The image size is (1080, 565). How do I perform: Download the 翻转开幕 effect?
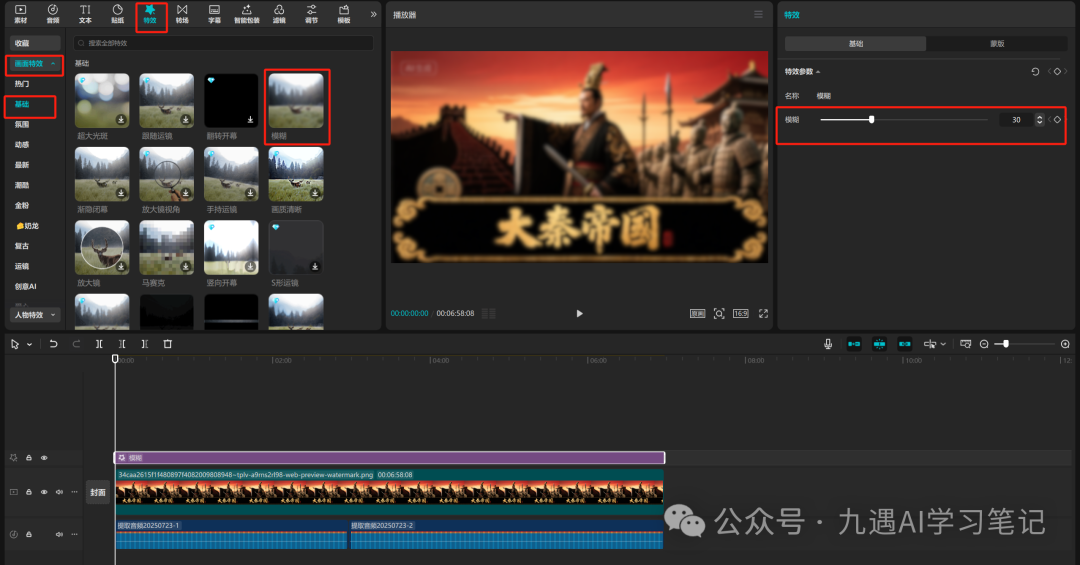(x=250, y=120)
